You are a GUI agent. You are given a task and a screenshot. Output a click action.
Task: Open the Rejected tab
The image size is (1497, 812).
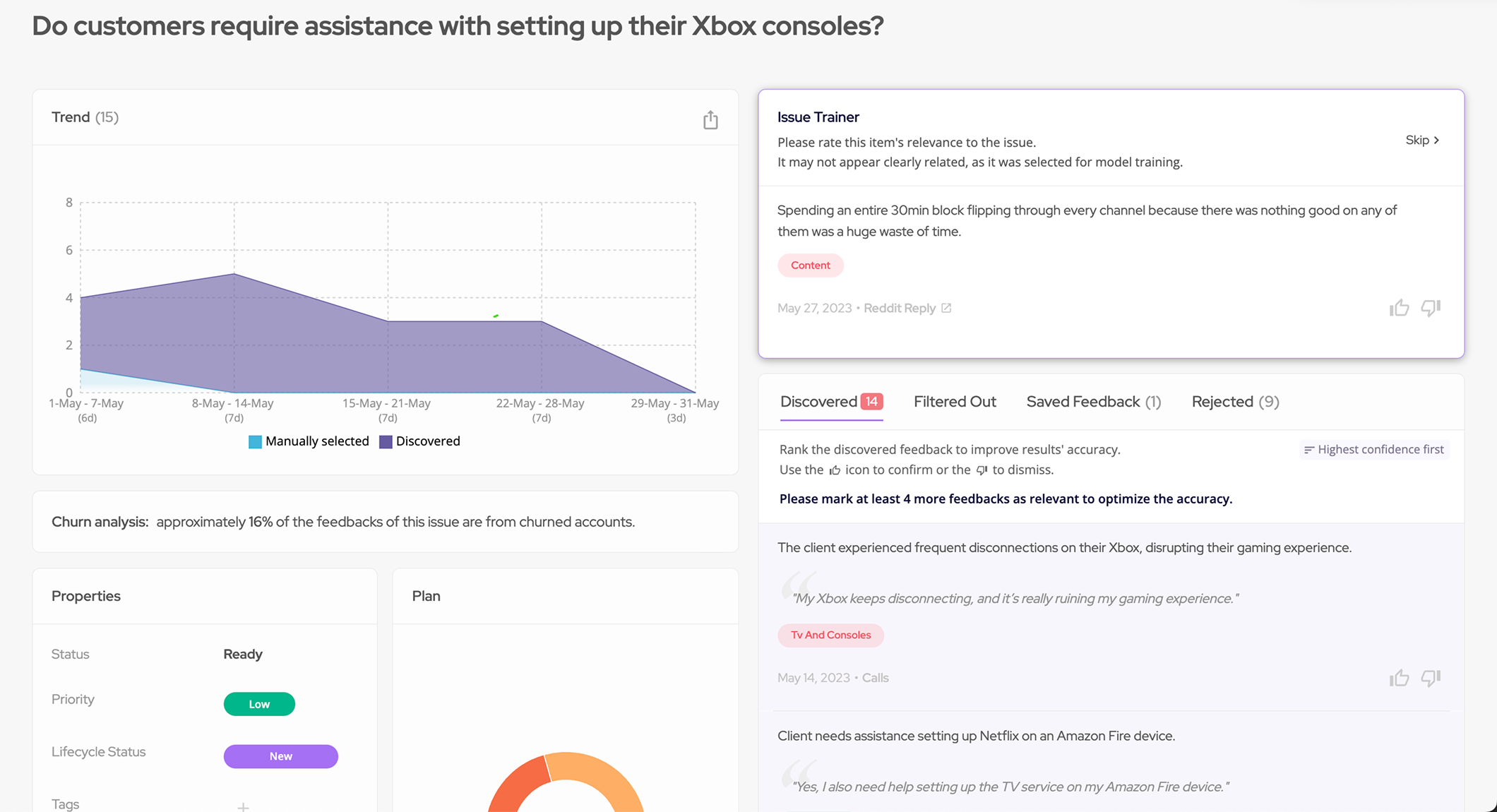coord(1236,402)
